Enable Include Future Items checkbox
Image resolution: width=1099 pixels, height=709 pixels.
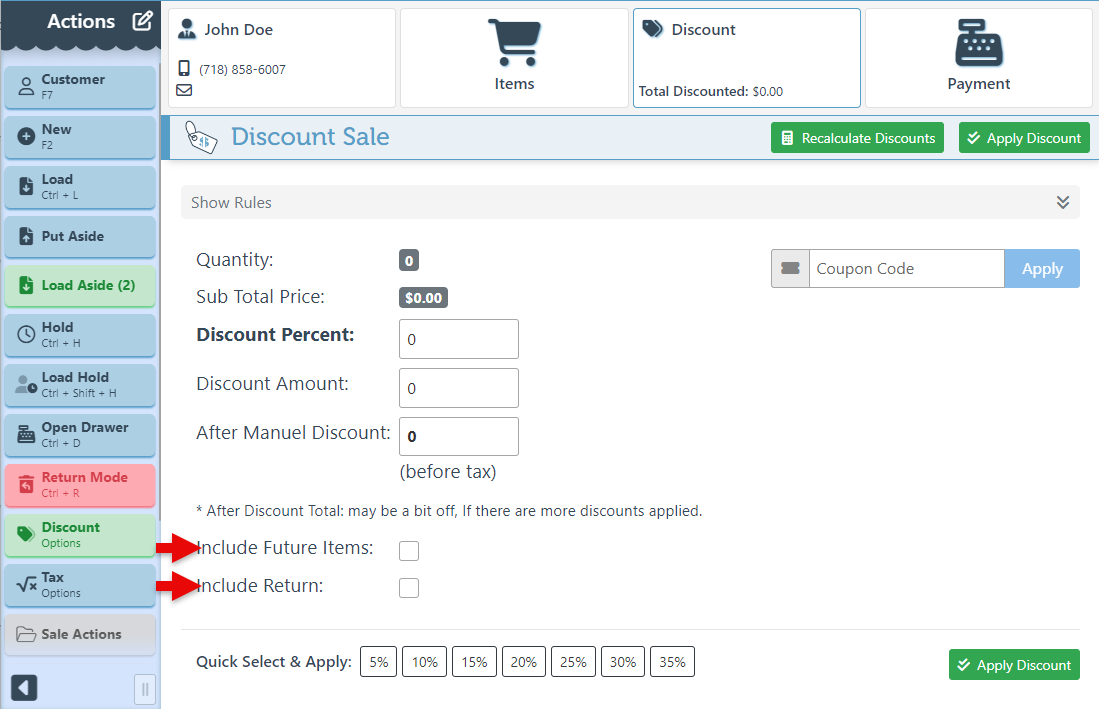tap(409, 551)
